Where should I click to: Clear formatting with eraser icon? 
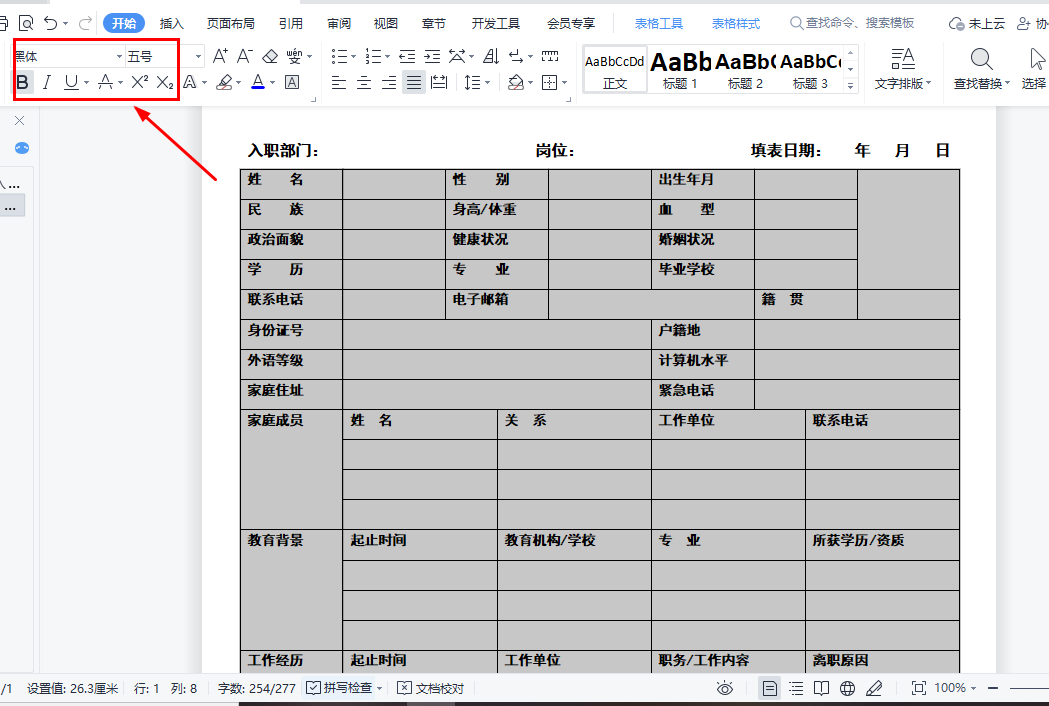click(x=270, y=56)
